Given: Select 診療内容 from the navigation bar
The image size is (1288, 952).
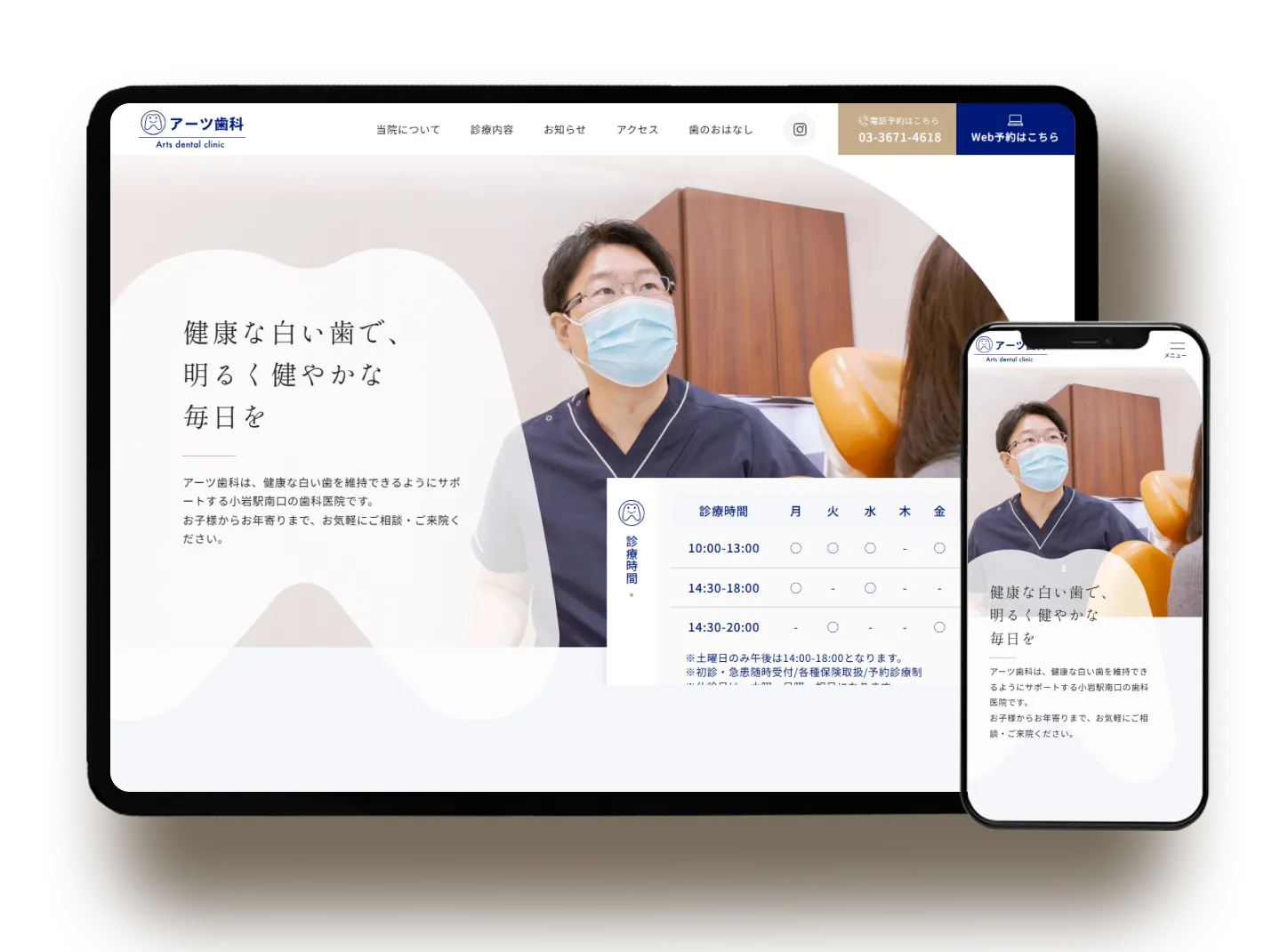Looking at the screenshot, I should (491, 129).
